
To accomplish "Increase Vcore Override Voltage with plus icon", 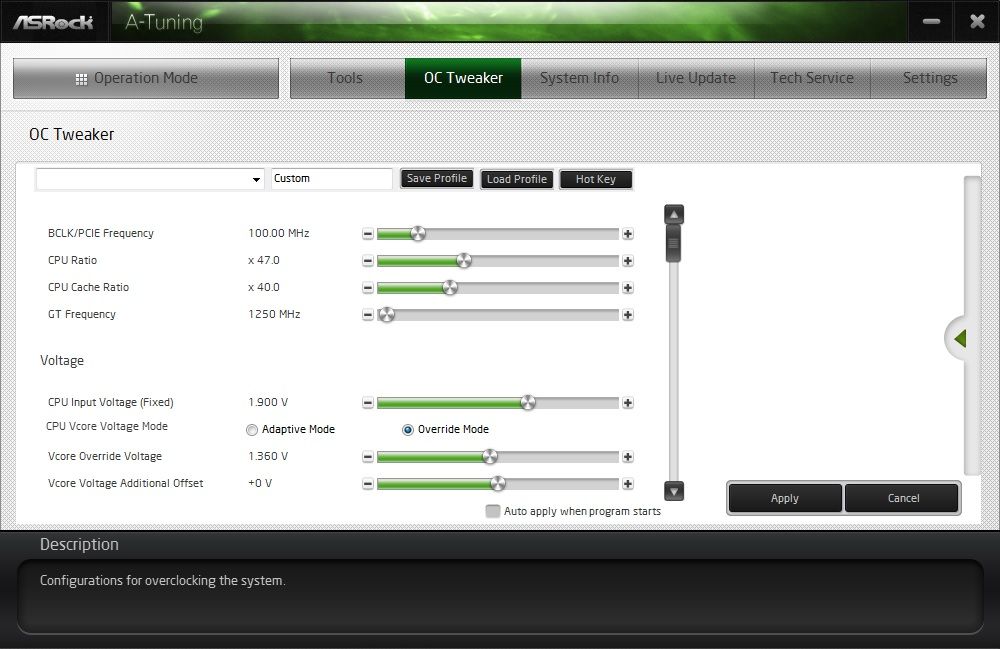I will (x=628, y=457).
